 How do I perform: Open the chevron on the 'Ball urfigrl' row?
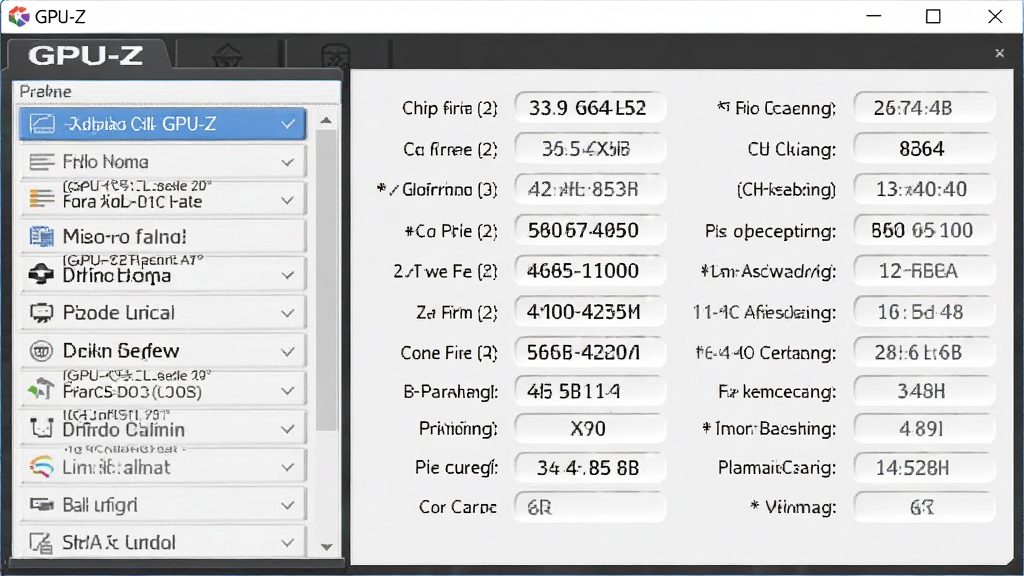tap(287, 505)
